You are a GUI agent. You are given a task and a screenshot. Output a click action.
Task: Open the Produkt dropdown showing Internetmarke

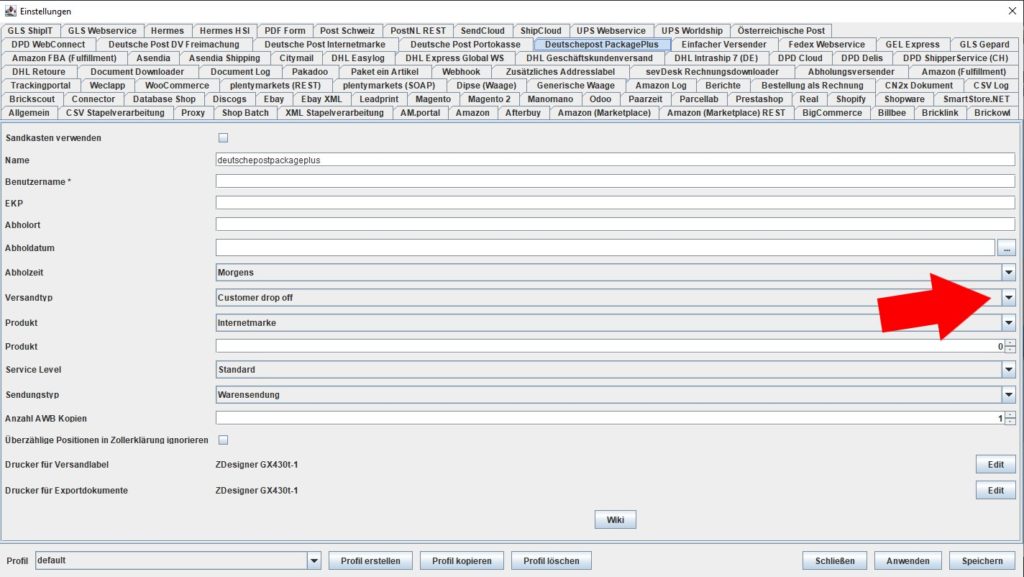[615, 322]
